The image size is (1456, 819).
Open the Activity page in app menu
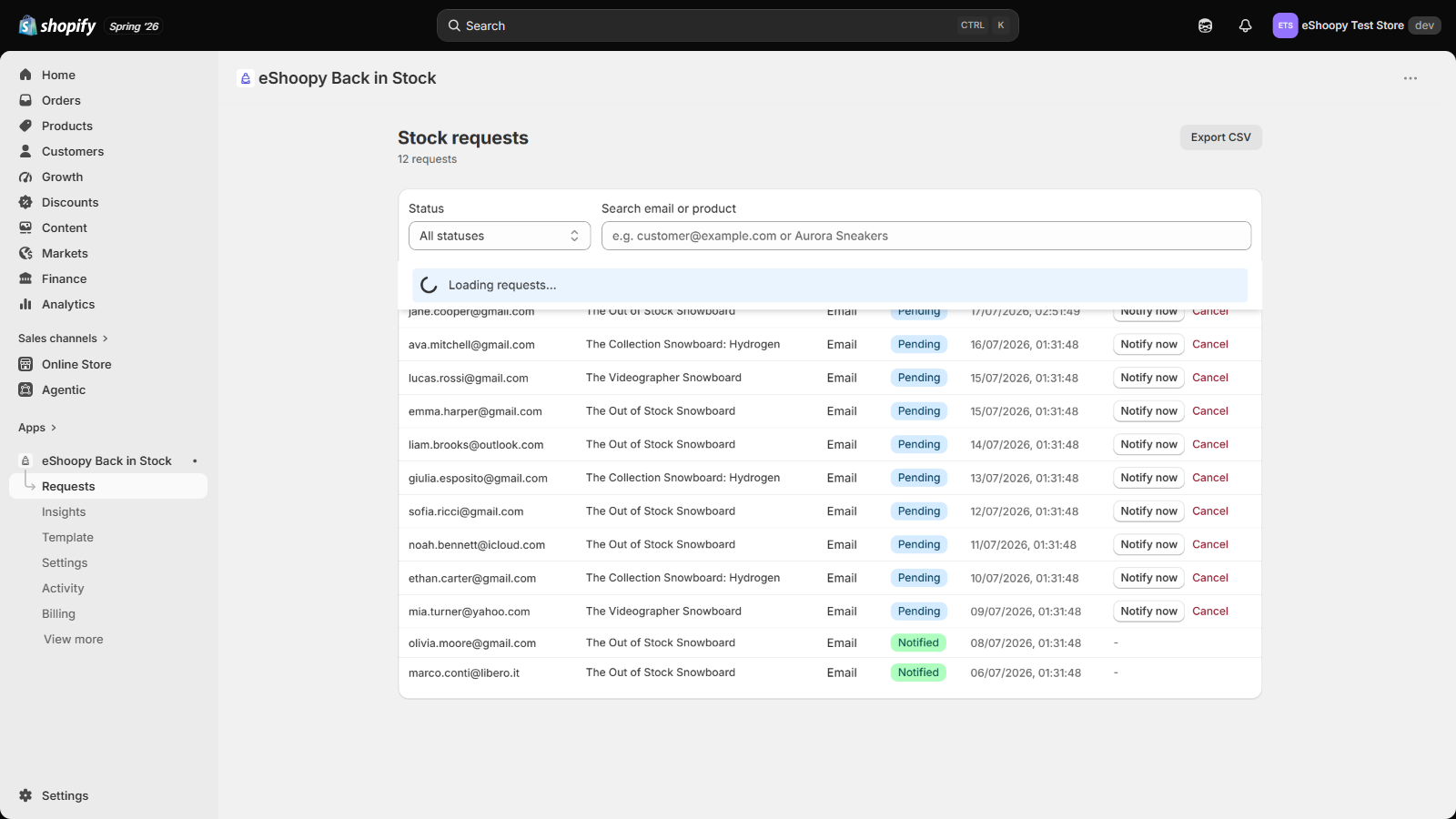coord(63,589)
